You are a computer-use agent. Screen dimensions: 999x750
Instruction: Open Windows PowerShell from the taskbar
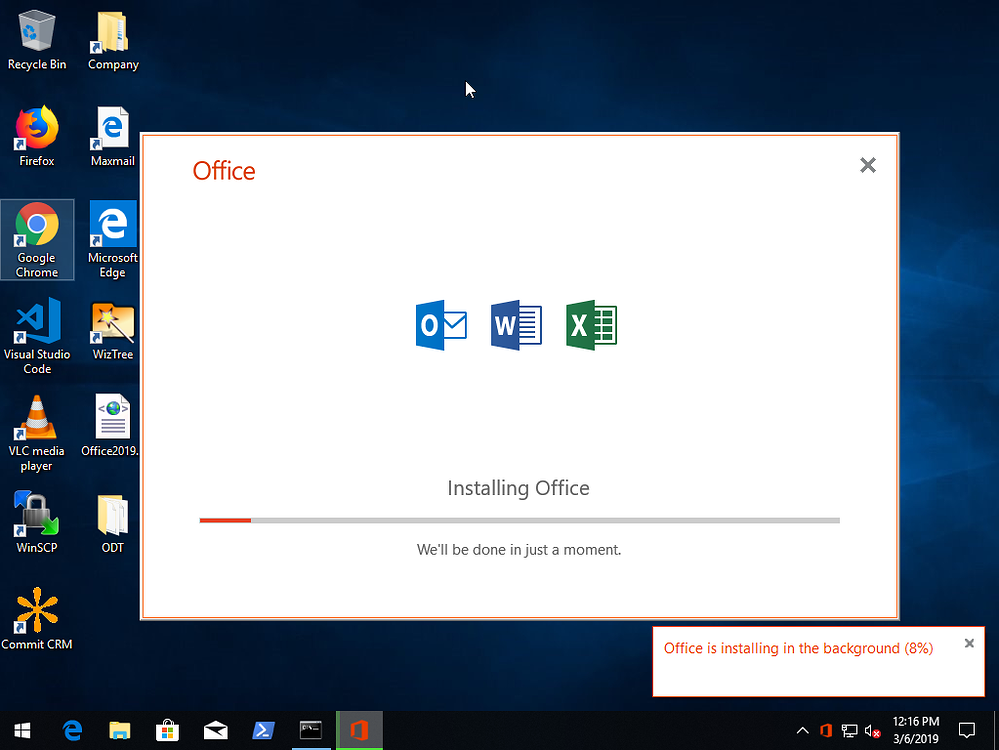click(263, 730)
